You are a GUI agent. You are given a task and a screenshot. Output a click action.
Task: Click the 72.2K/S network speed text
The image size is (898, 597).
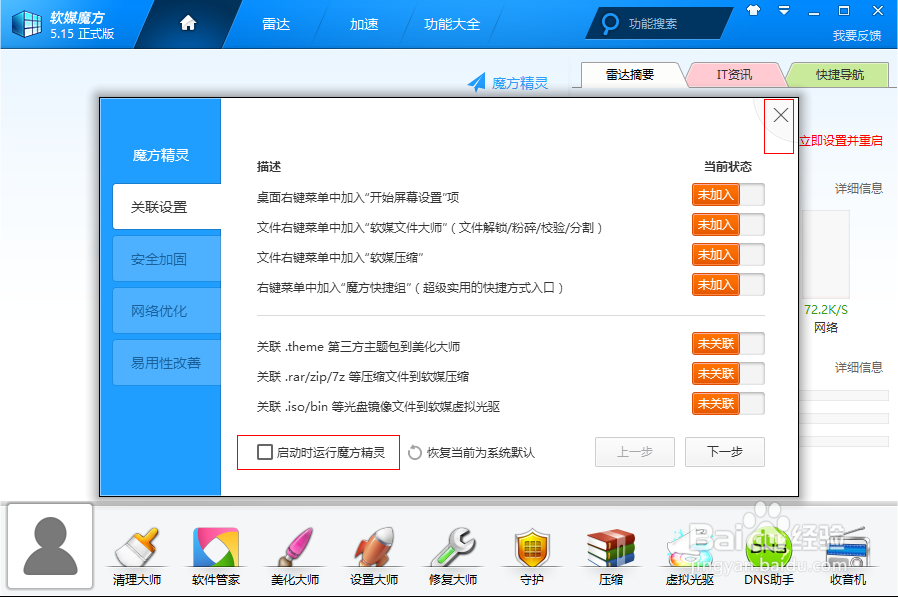point(826,310)
